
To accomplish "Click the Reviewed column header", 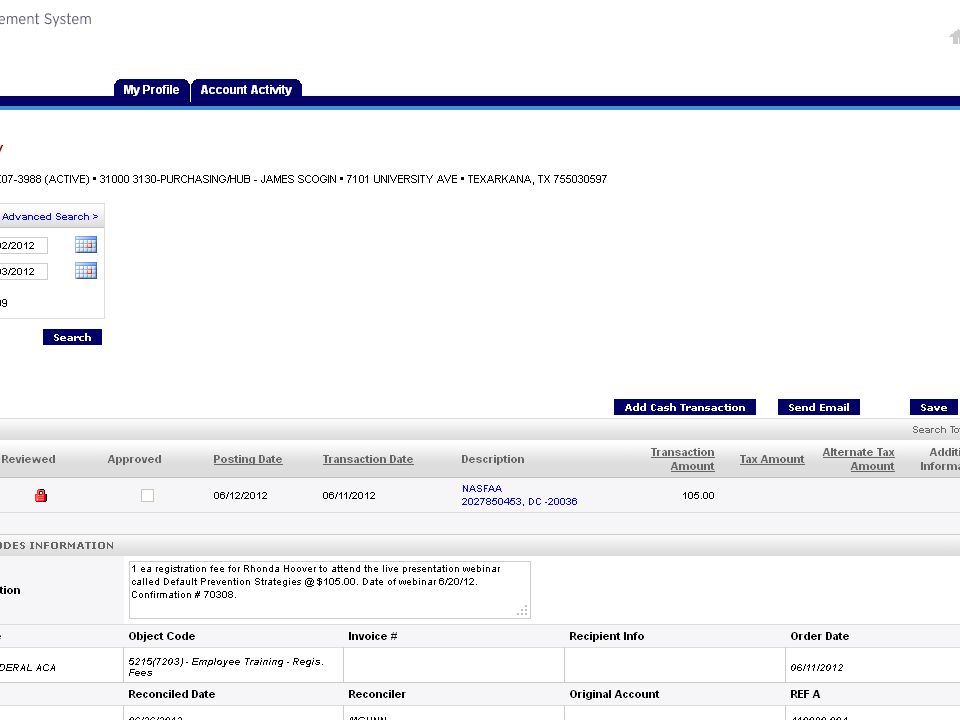I will coord(28,459).
